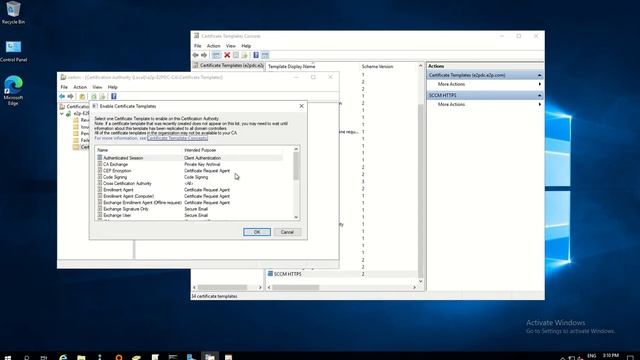Image resolution: width=640 pixels, height=360 pixels.
Task: Click the taskbar search icon
Action: [27, 358]
